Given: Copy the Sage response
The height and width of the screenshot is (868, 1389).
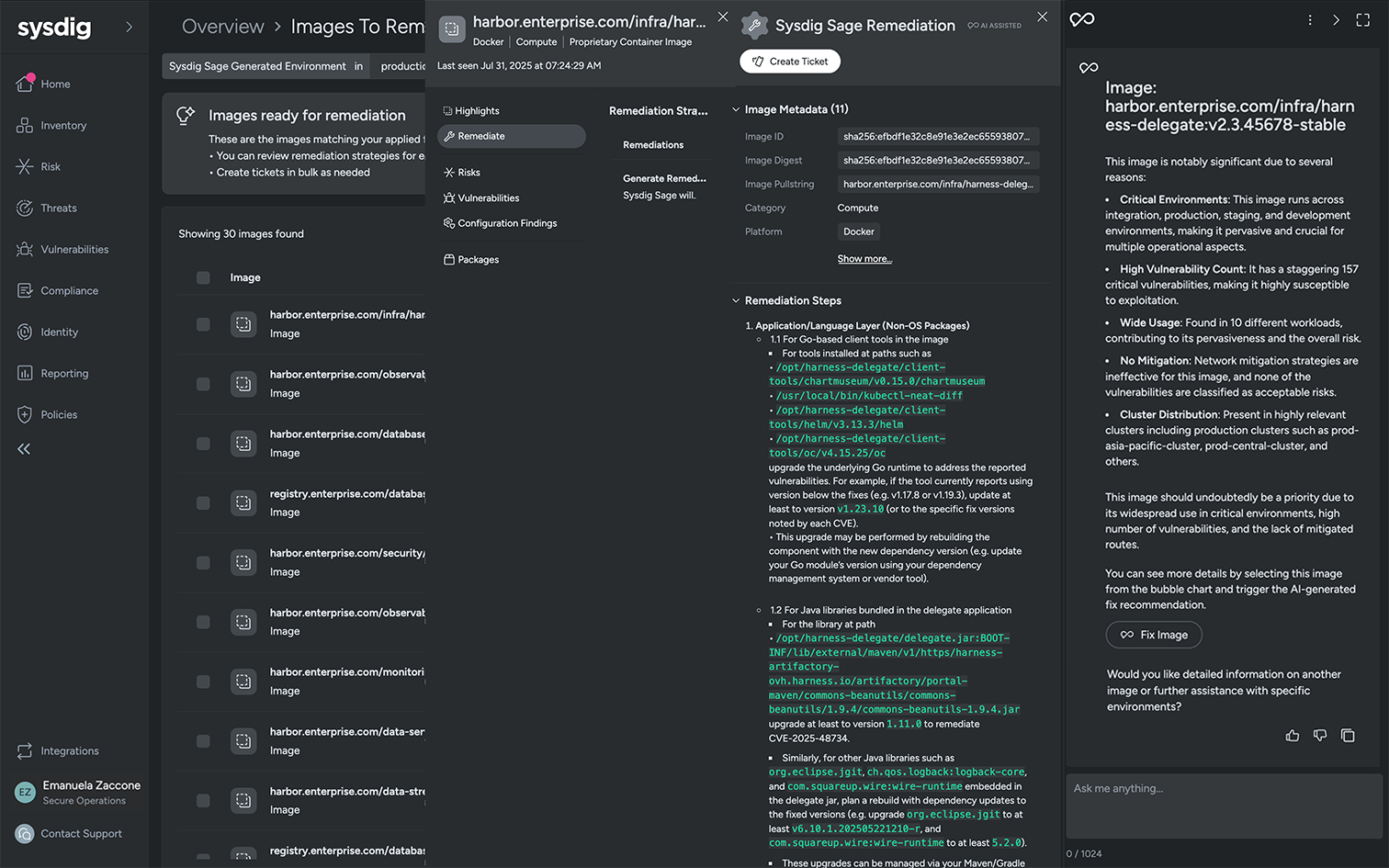Looking at the screenshot, I should pos(1348,736).
